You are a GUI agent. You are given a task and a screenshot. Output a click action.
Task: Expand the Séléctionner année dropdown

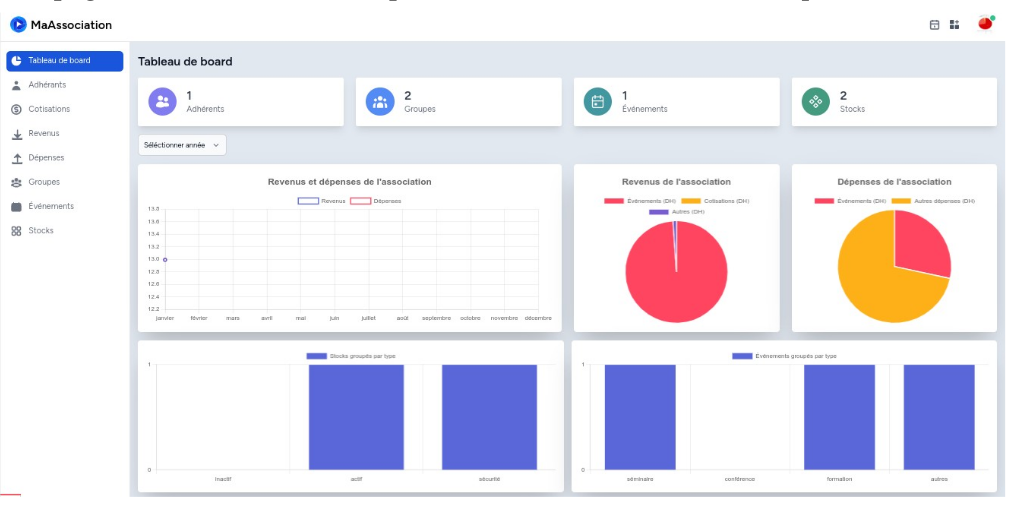click(x=182, y=145)
